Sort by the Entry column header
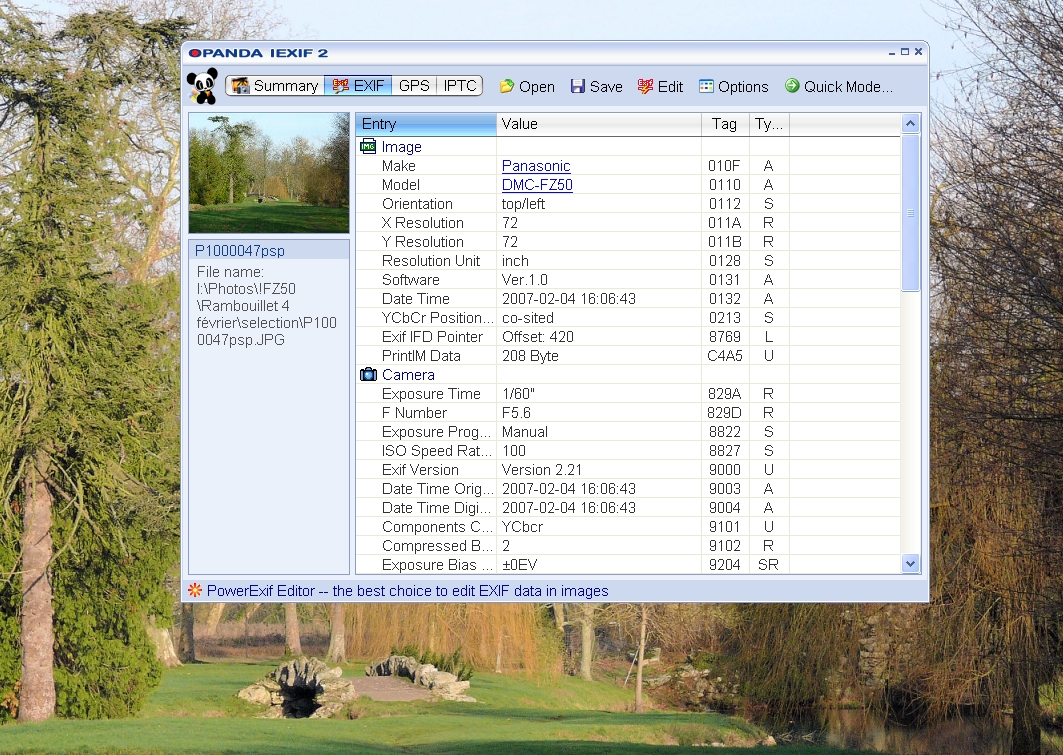The height and width of the screenshot is (755, 1063). point(425,124)
